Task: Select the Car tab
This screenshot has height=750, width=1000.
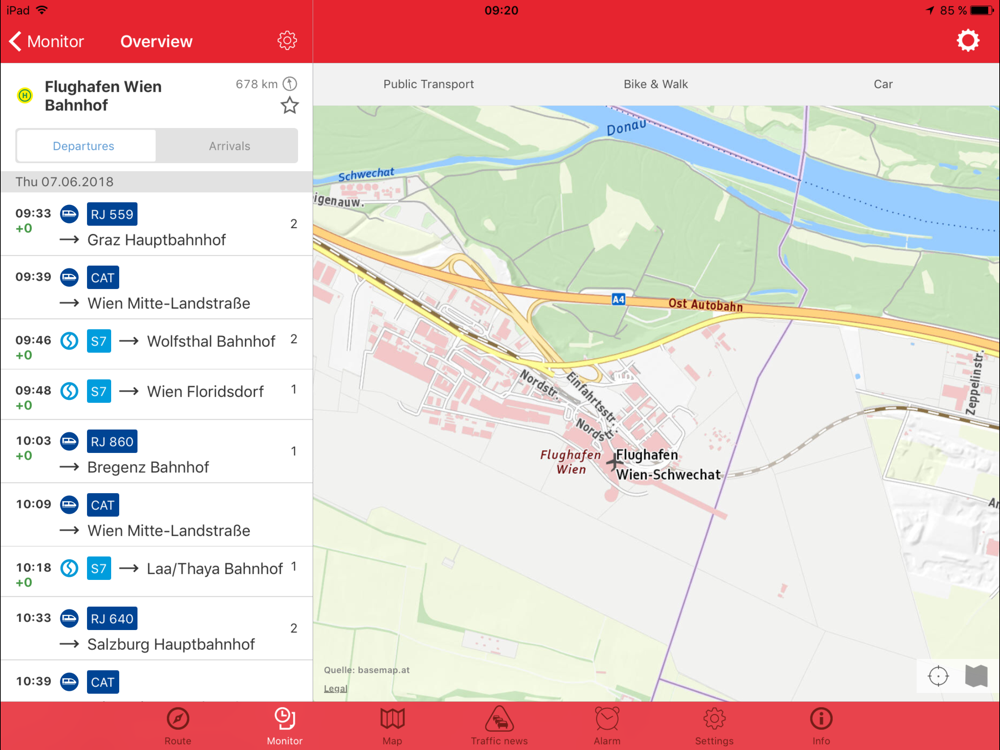Action: click(883, 84)
